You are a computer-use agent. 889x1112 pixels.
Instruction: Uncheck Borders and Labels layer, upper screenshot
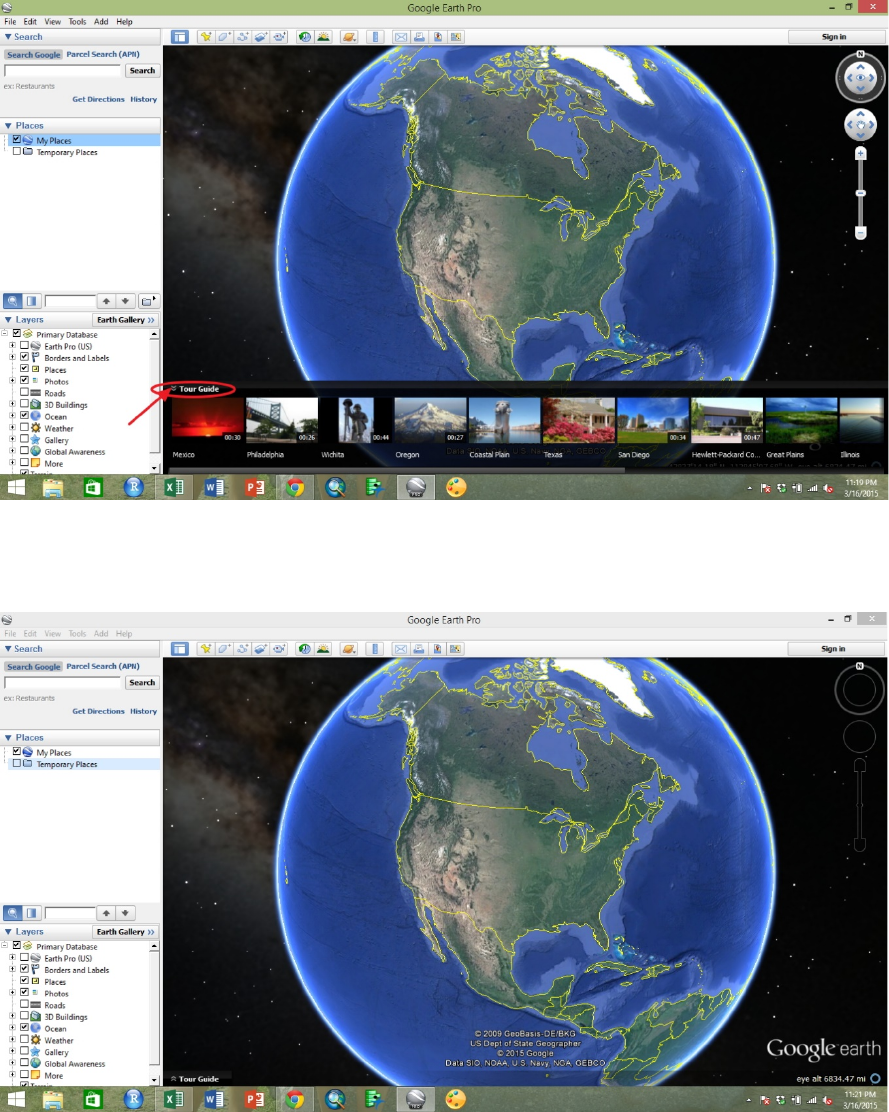pos(25,357)
